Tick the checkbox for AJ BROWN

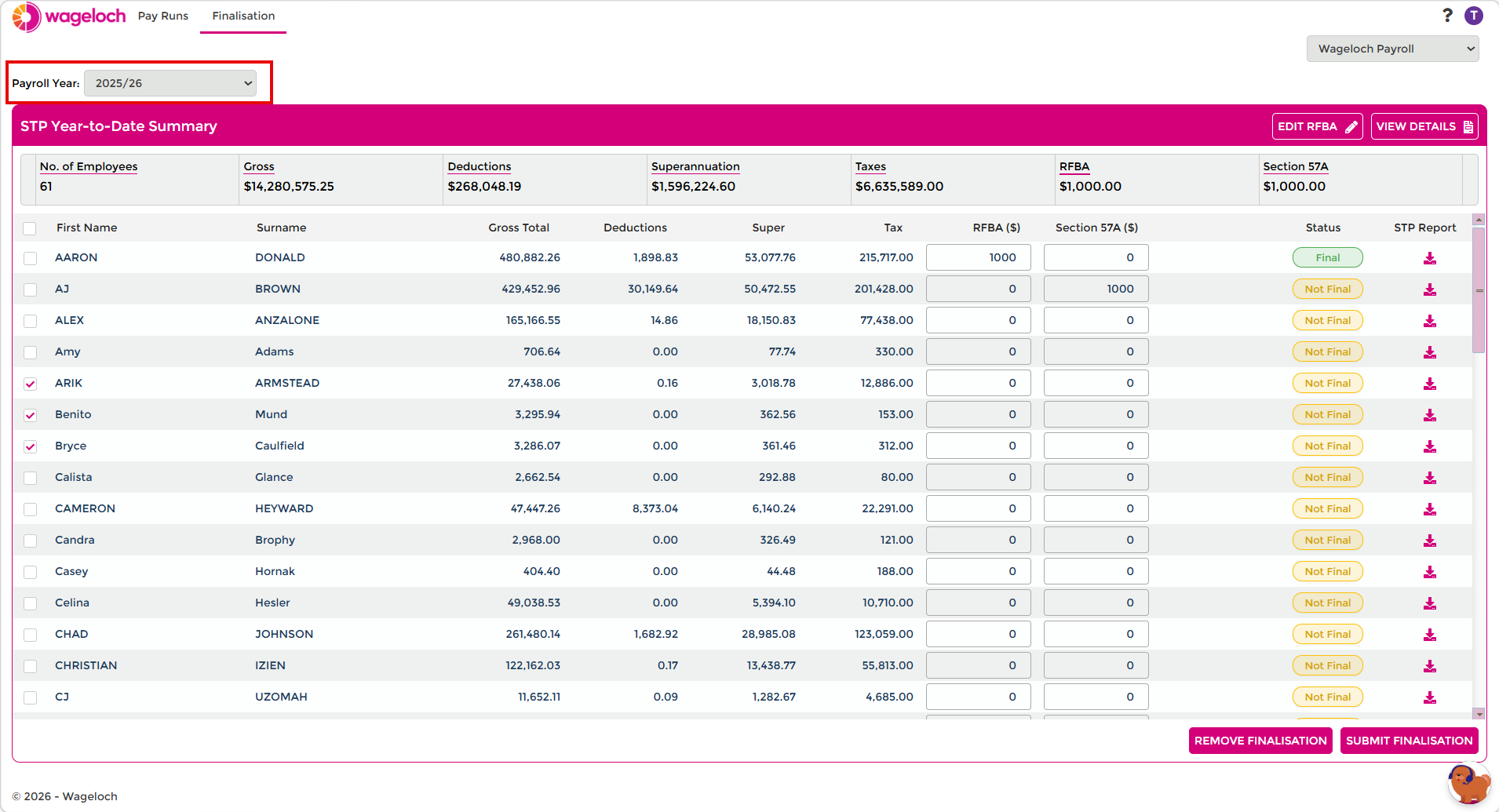click(x=30, y=289)
